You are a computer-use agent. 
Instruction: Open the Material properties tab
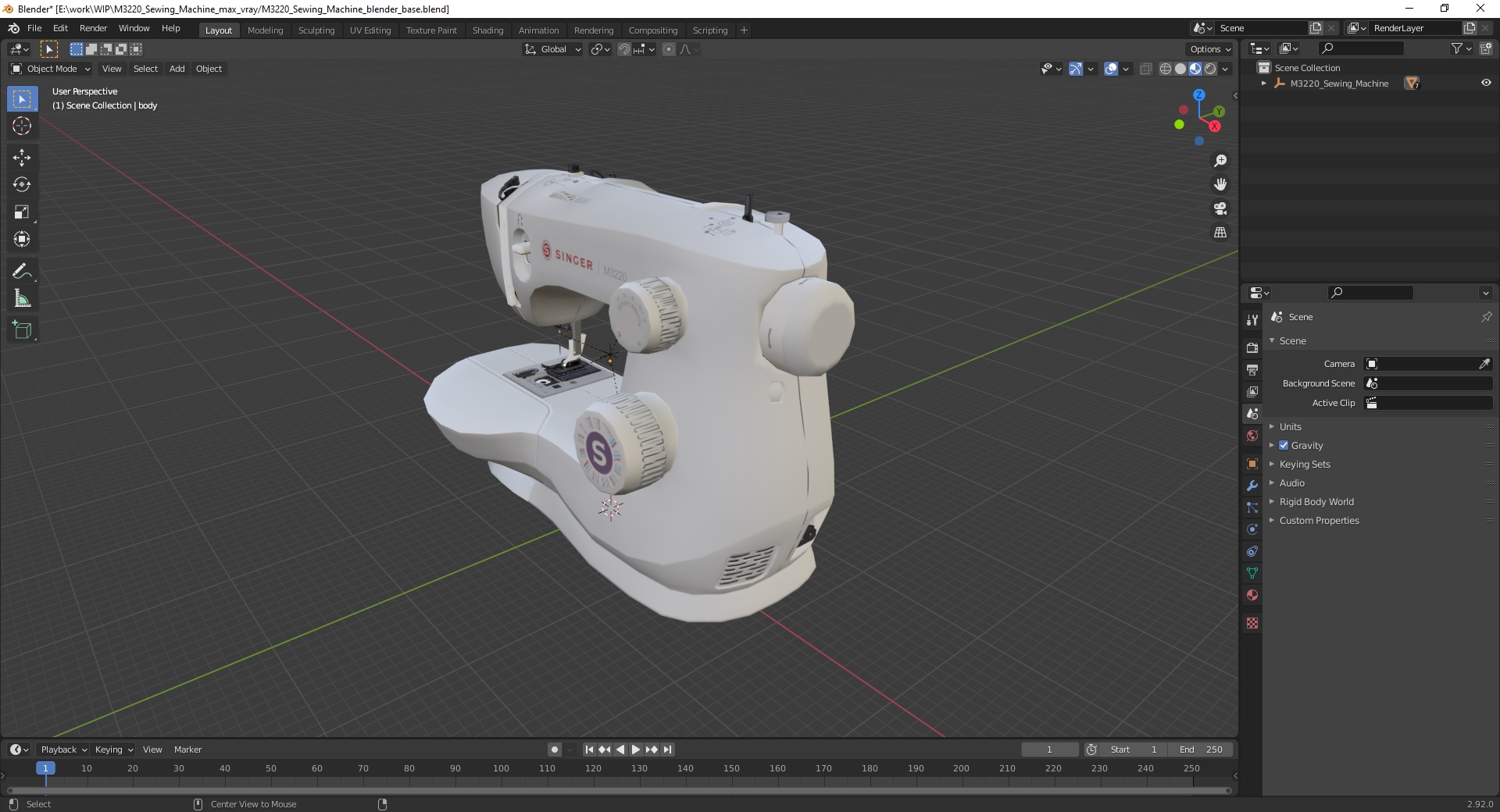[x=1252, y=595]
